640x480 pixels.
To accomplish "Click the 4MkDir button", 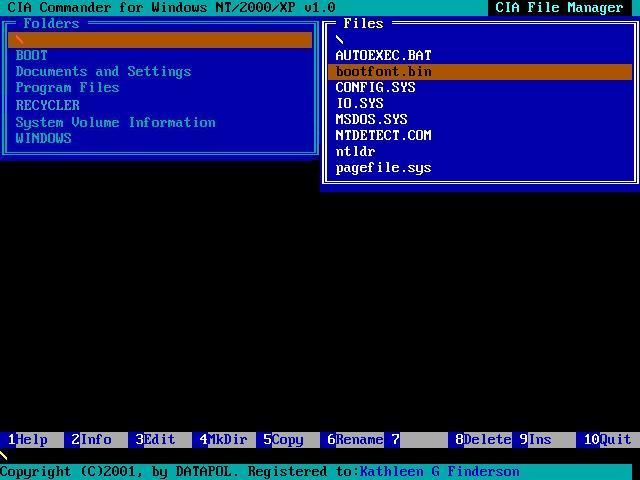I will pos(224,440).
